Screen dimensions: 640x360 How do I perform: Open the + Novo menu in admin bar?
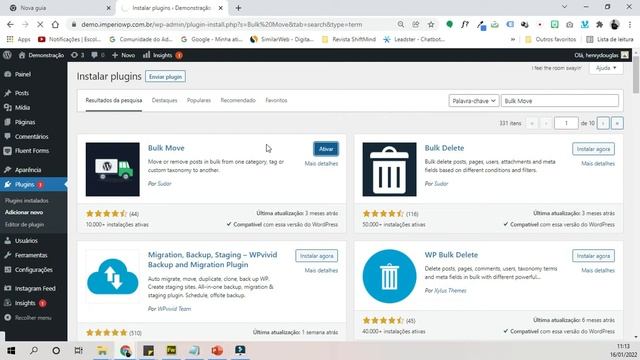pyautogui.click(x=123, y=55)
